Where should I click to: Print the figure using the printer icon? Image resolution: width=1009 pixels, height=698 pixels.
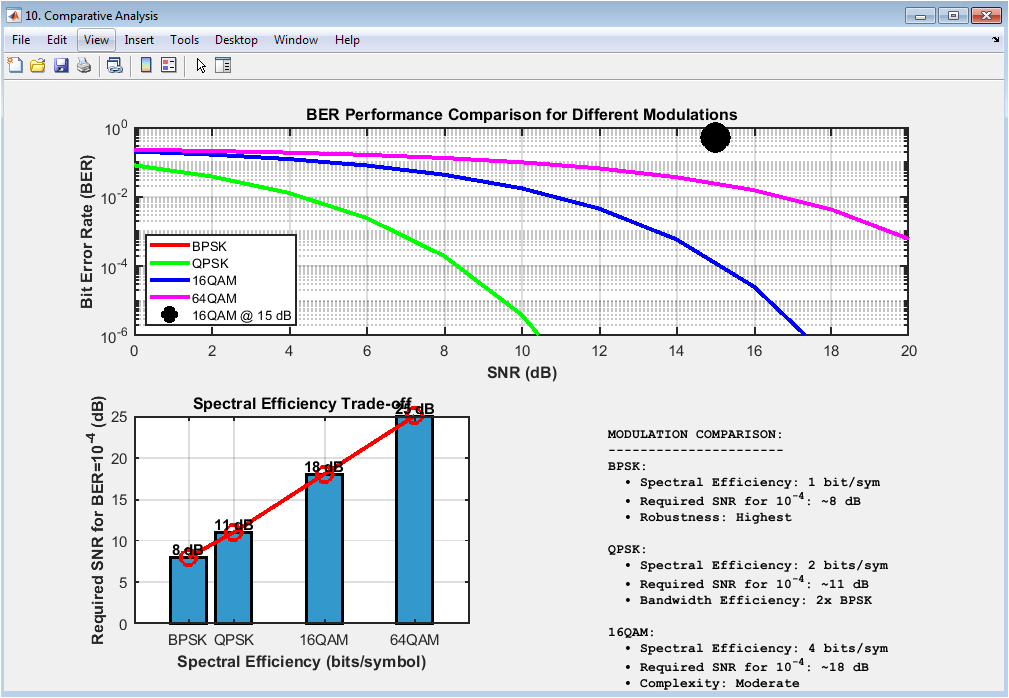click(84, 66)
